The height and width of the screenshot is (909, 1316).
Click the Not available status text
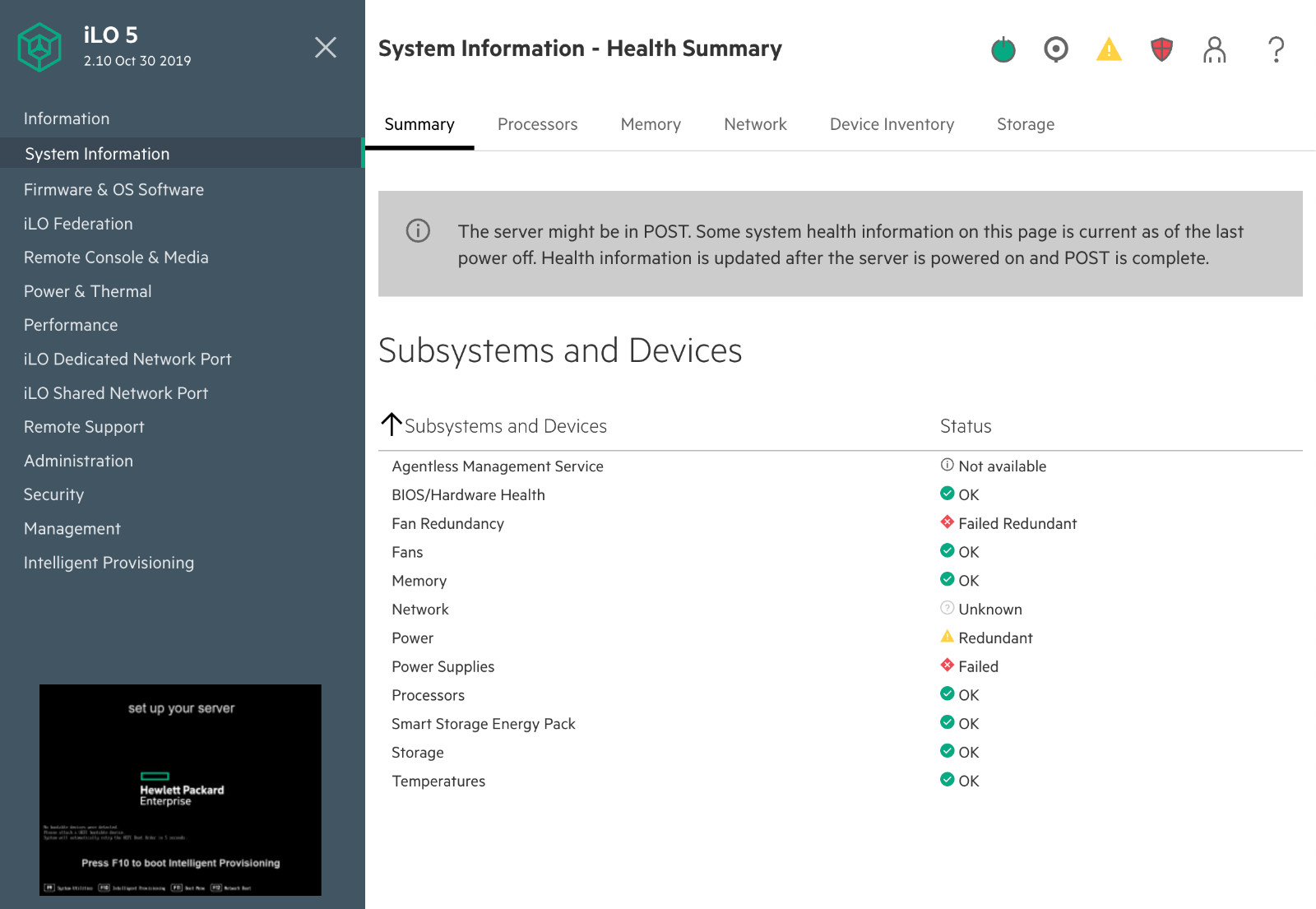(1002, 466)
